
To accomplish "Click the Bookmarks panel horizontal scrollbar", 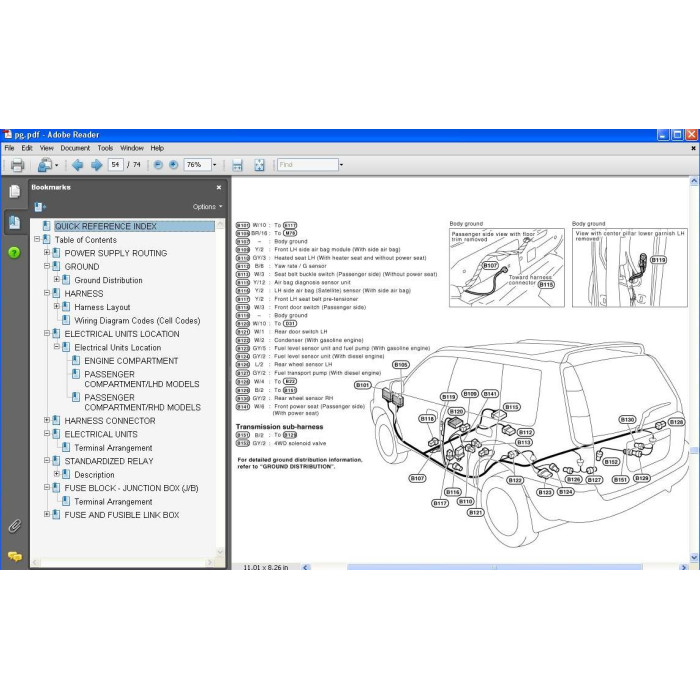I will (125, 563).
